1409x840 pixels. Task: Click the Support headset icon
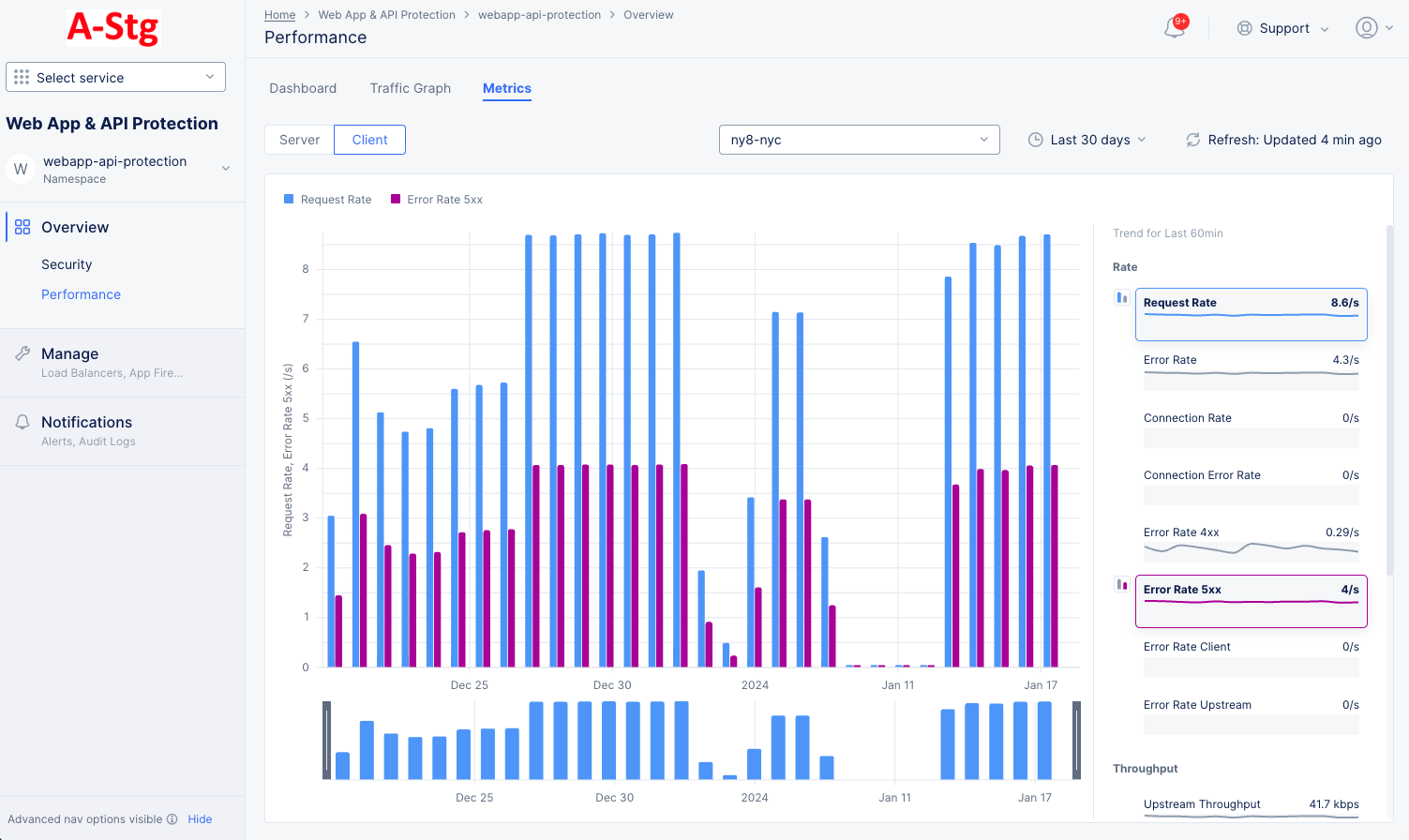pos(1246,28)
